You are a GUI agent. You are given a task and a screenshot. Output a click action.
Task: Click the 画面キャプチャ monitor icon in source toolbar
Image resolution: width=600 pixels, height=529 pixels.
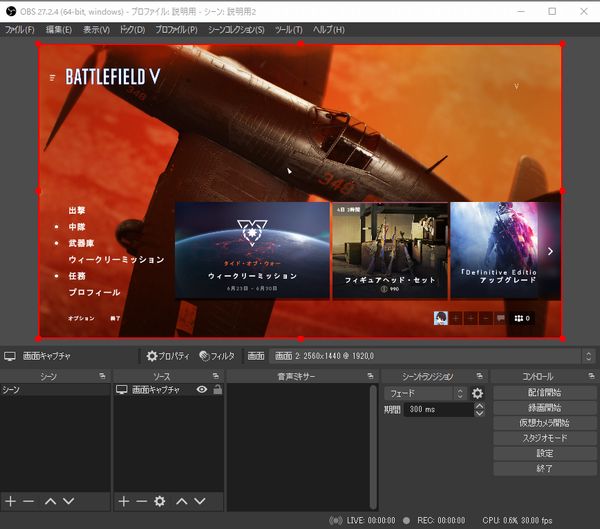[x=10, y=356]
